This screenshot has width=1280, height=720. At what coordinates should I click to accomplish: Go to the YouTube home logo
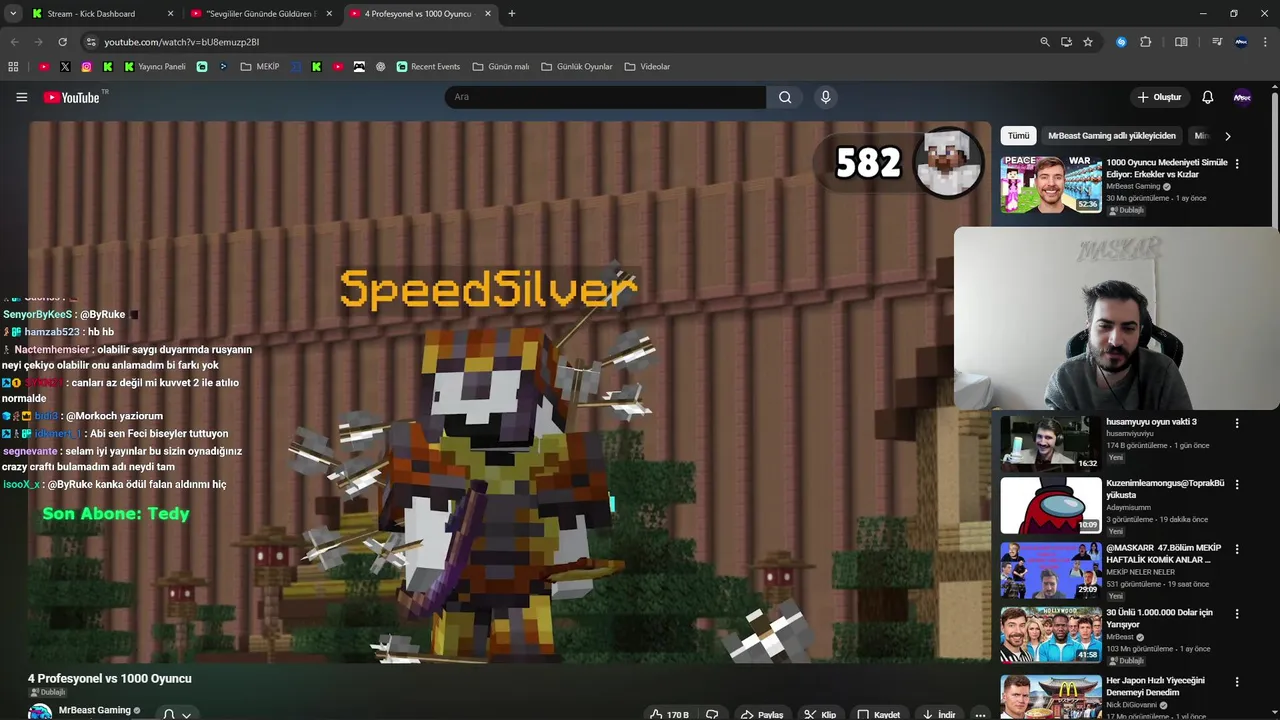[x=71, y=97]
